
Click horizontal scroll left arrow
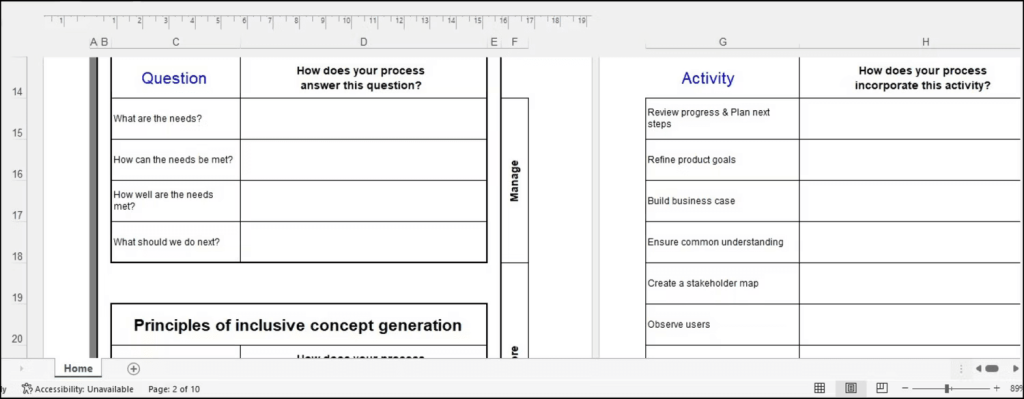[979, 369]
